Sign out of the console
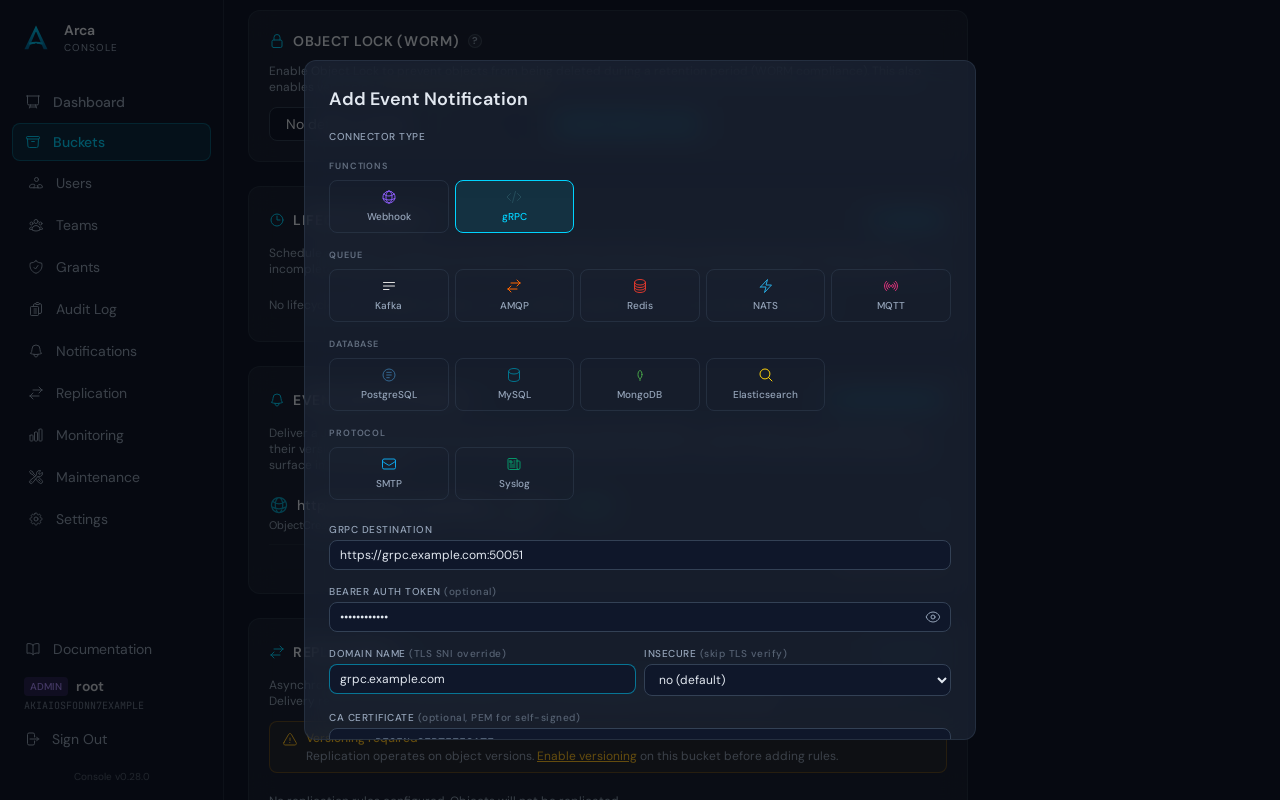 tap(66, 739)
